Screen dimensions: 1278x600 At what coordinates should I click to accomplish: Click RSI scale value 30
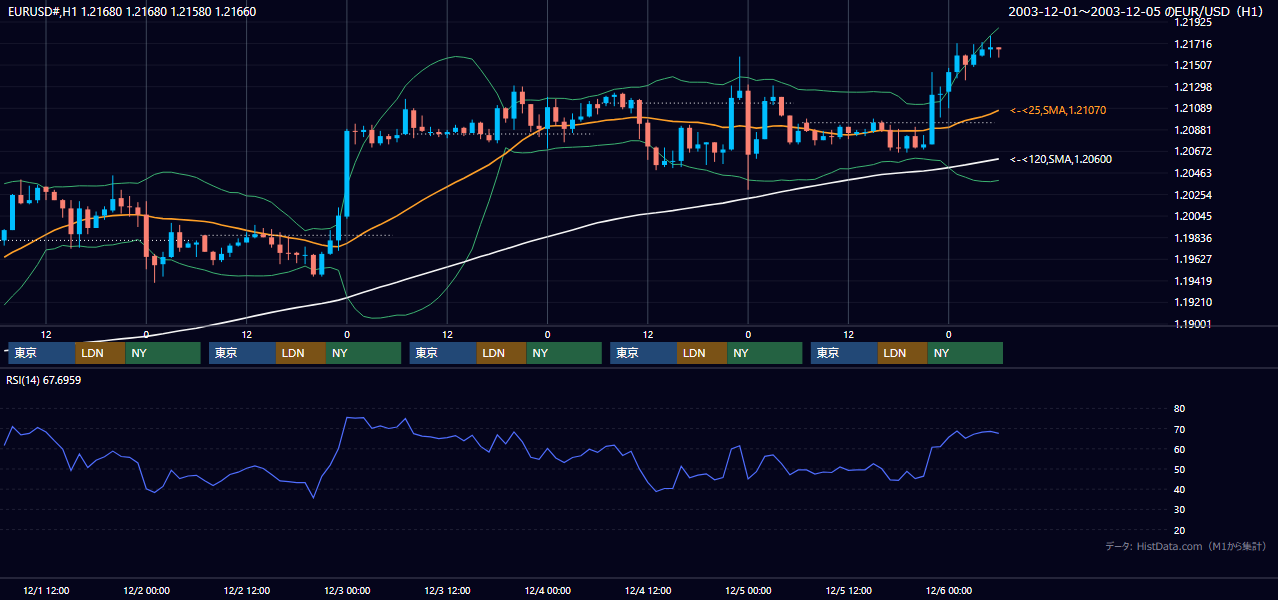click(x=1179, y=510)
